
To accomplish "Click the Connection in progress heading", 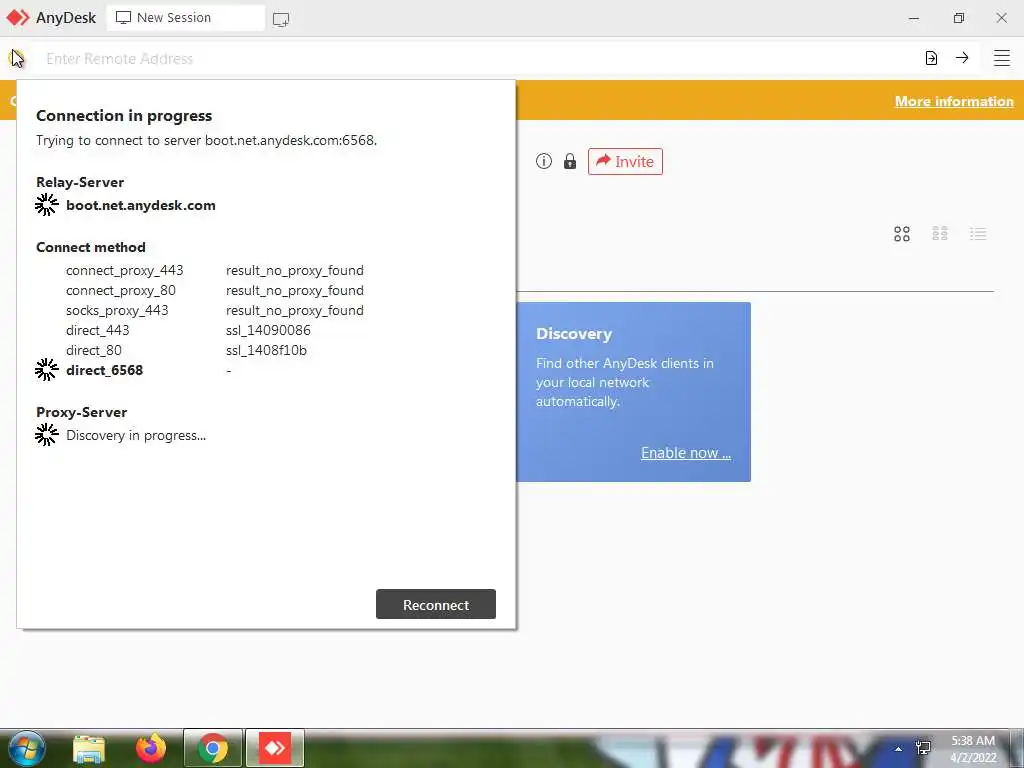I will [124, 116].
